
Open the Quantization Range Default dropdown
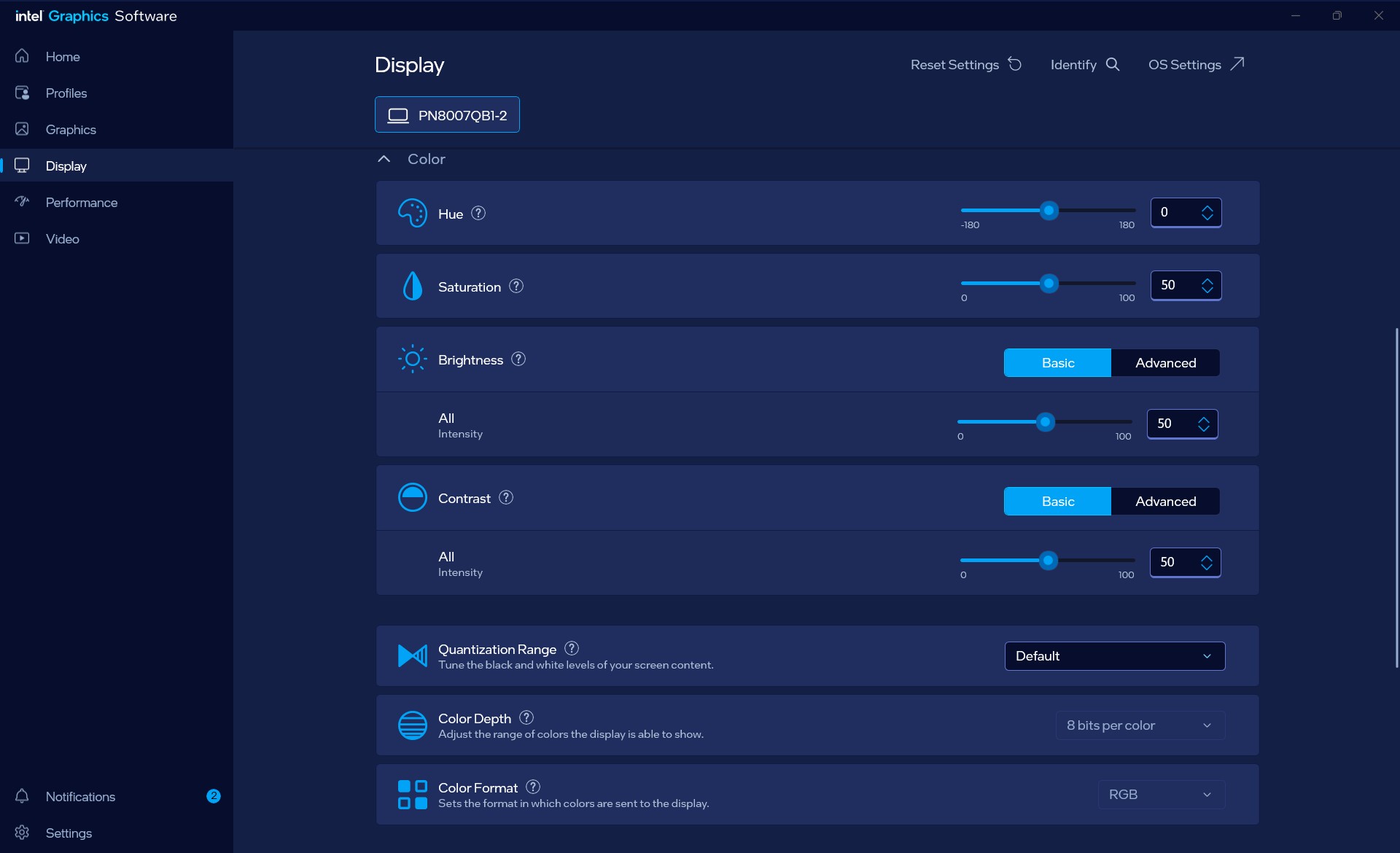click(1115, 656)
